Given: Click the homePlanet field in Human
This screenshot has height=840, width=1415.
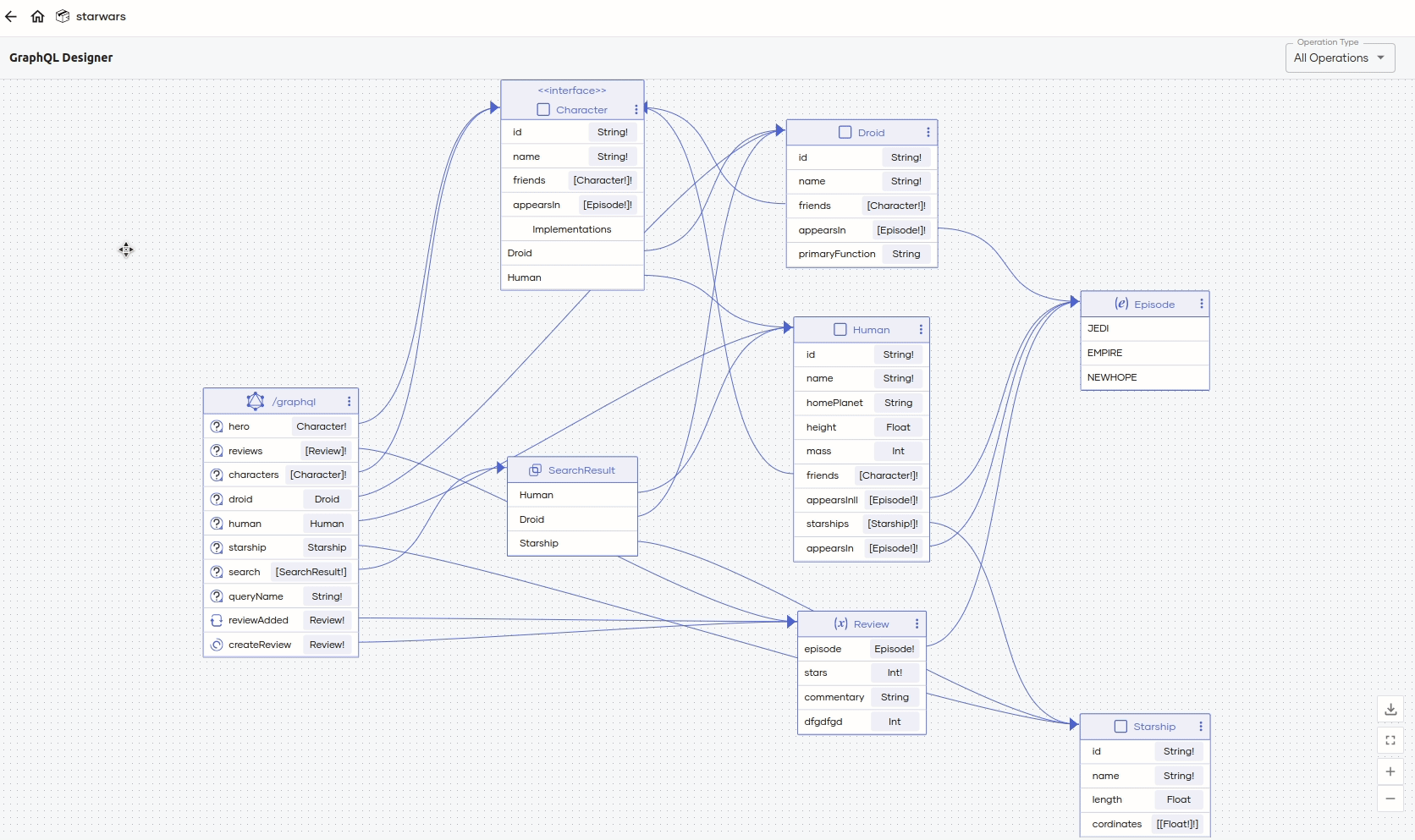Looking at the screenshot, I should 861,403.
